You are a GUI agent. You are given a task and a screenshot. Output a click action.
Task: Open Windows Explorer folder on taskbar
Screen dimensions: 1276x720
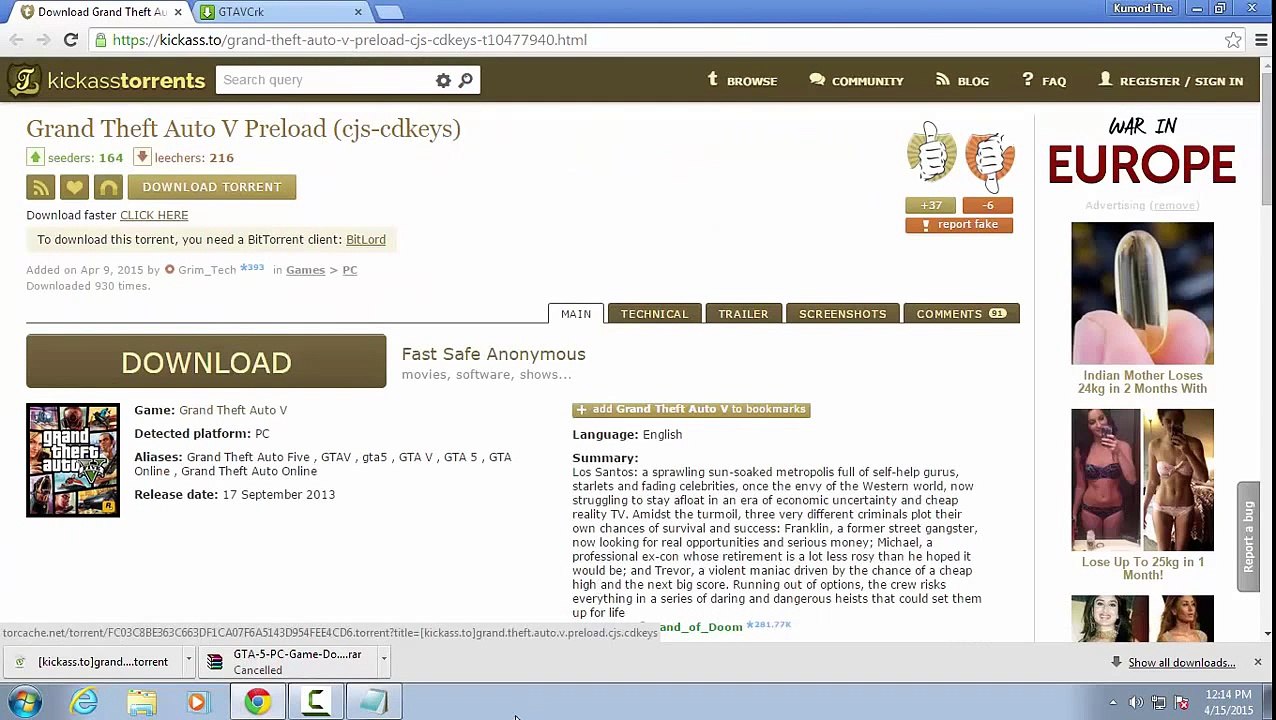click(142, 702)
